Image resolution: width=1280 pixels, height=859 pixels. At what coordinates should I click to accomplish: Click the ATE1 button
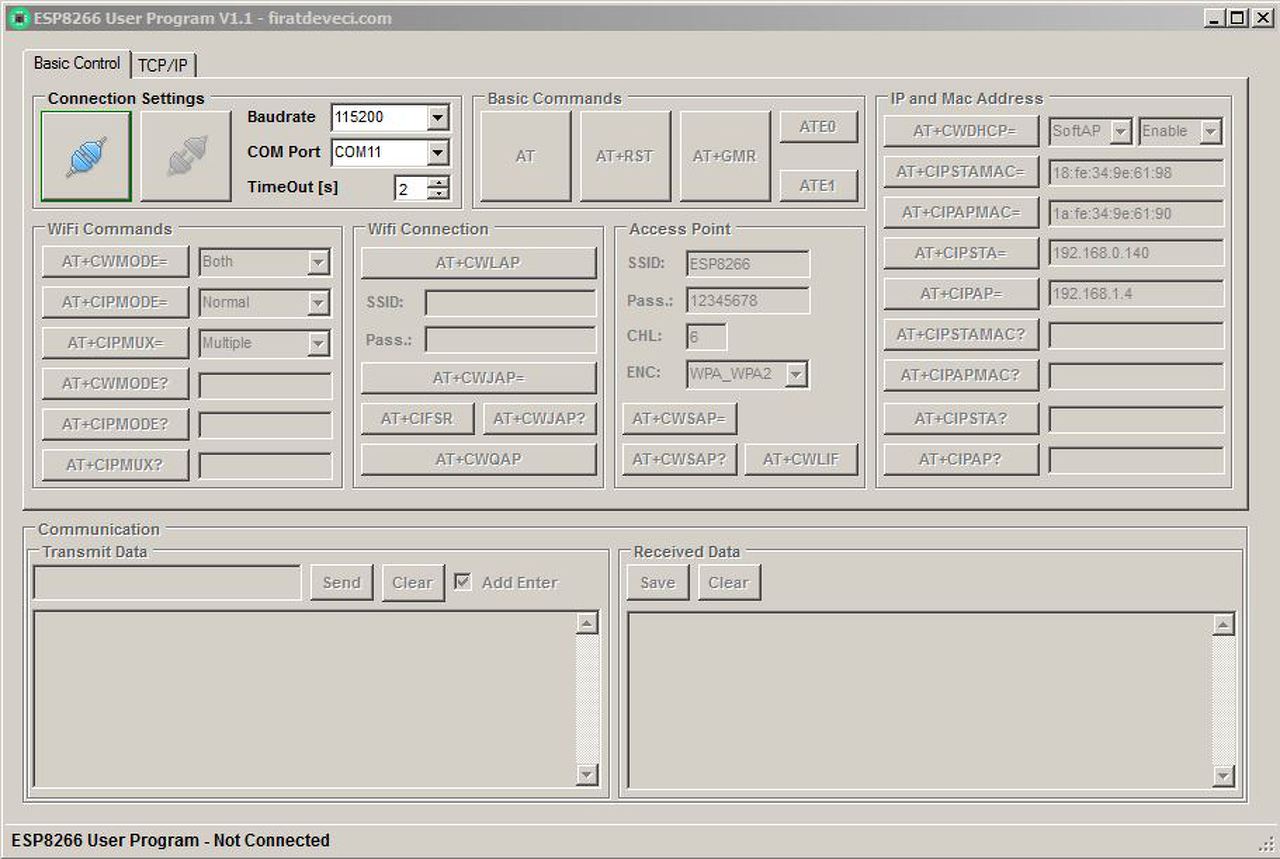[x=818, y=185]
